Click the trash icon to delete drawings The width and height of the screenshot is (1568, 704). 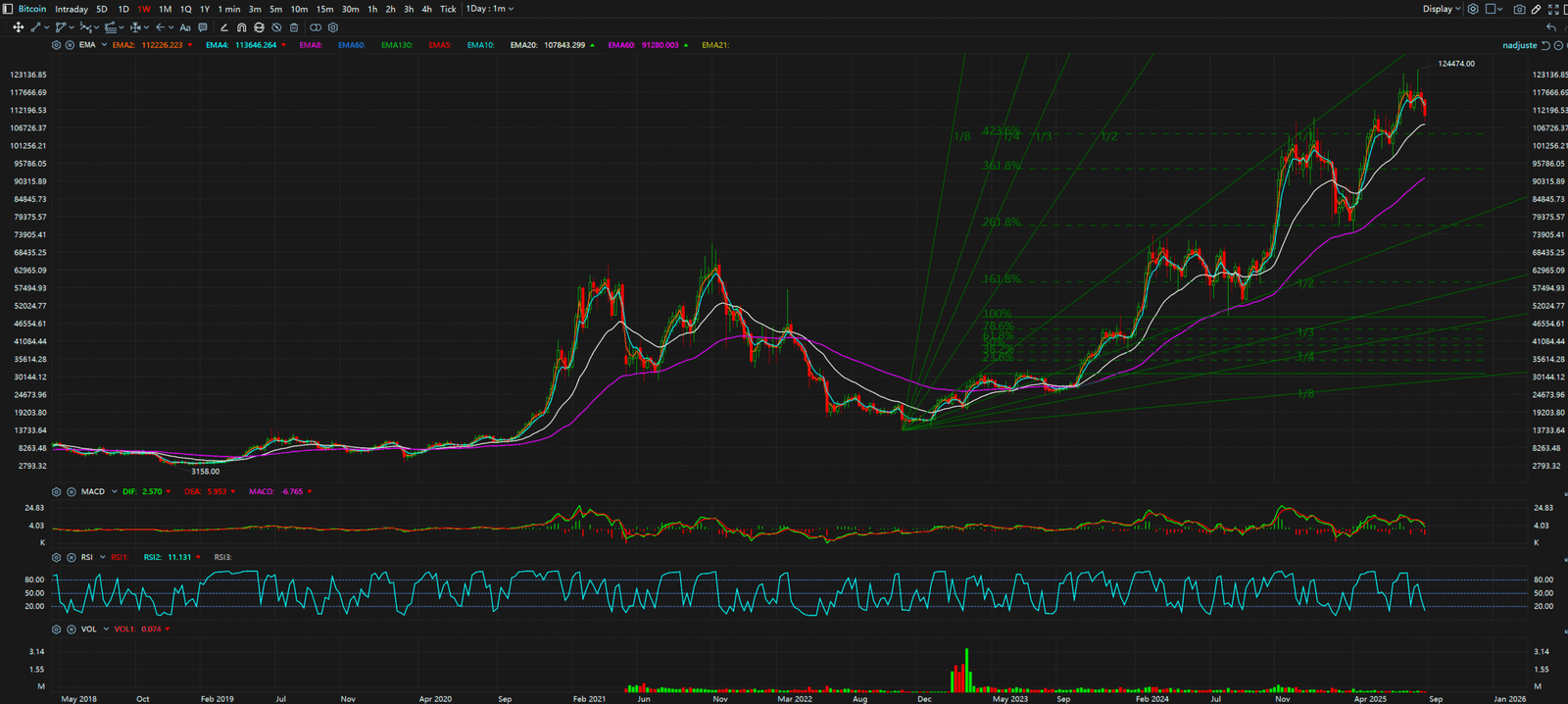pyautogui.click(x=293, y=27)
